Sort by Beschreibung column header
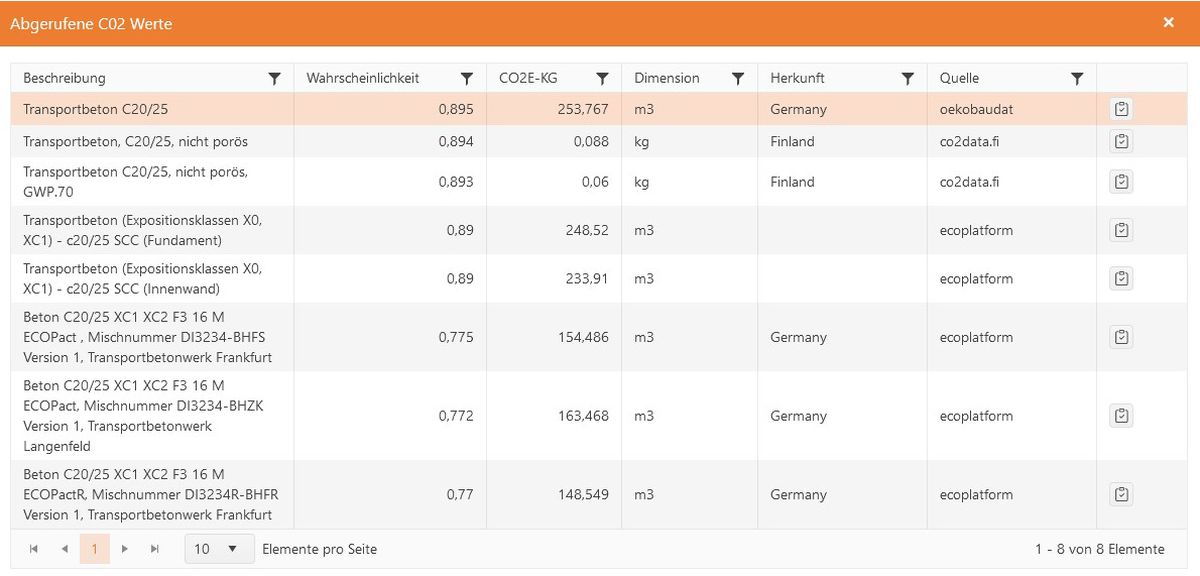Image resolution: width=1200 pixels, height=576 pixels. tap(64, 78)
